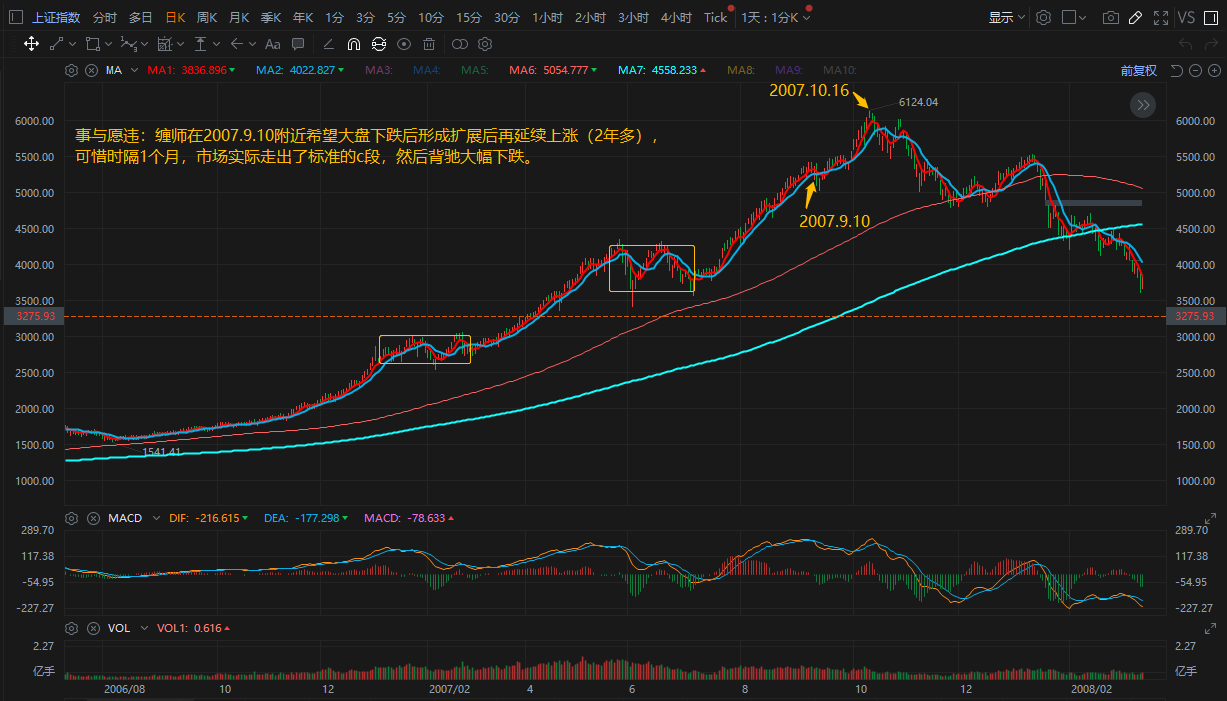1227x701 pixels.
Task: Take a chart screenshot with camera icon
Action: (x=1110, y=18)
